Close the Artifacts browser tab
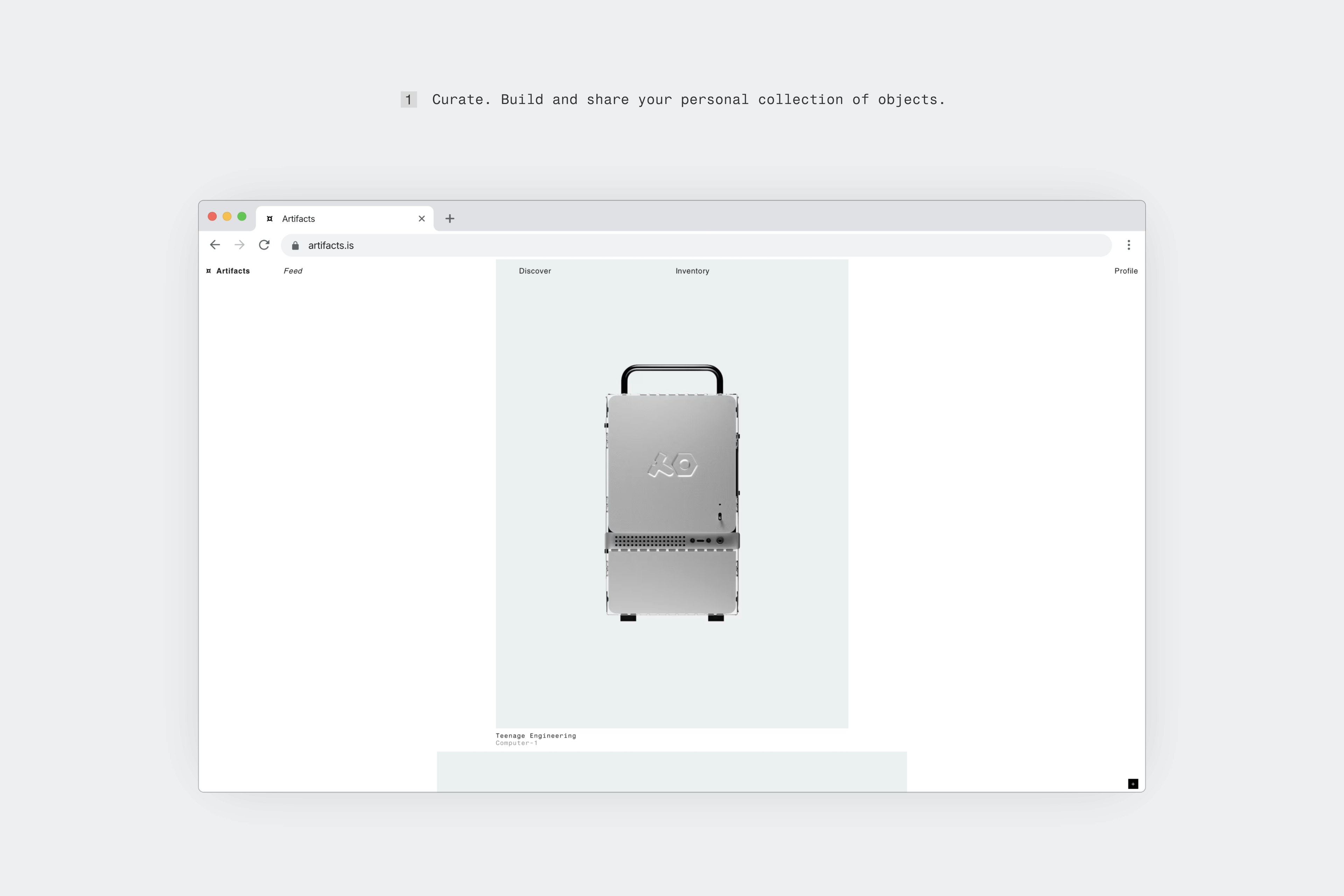Viewport: 1344px width, 896px height. pos(422,218)
